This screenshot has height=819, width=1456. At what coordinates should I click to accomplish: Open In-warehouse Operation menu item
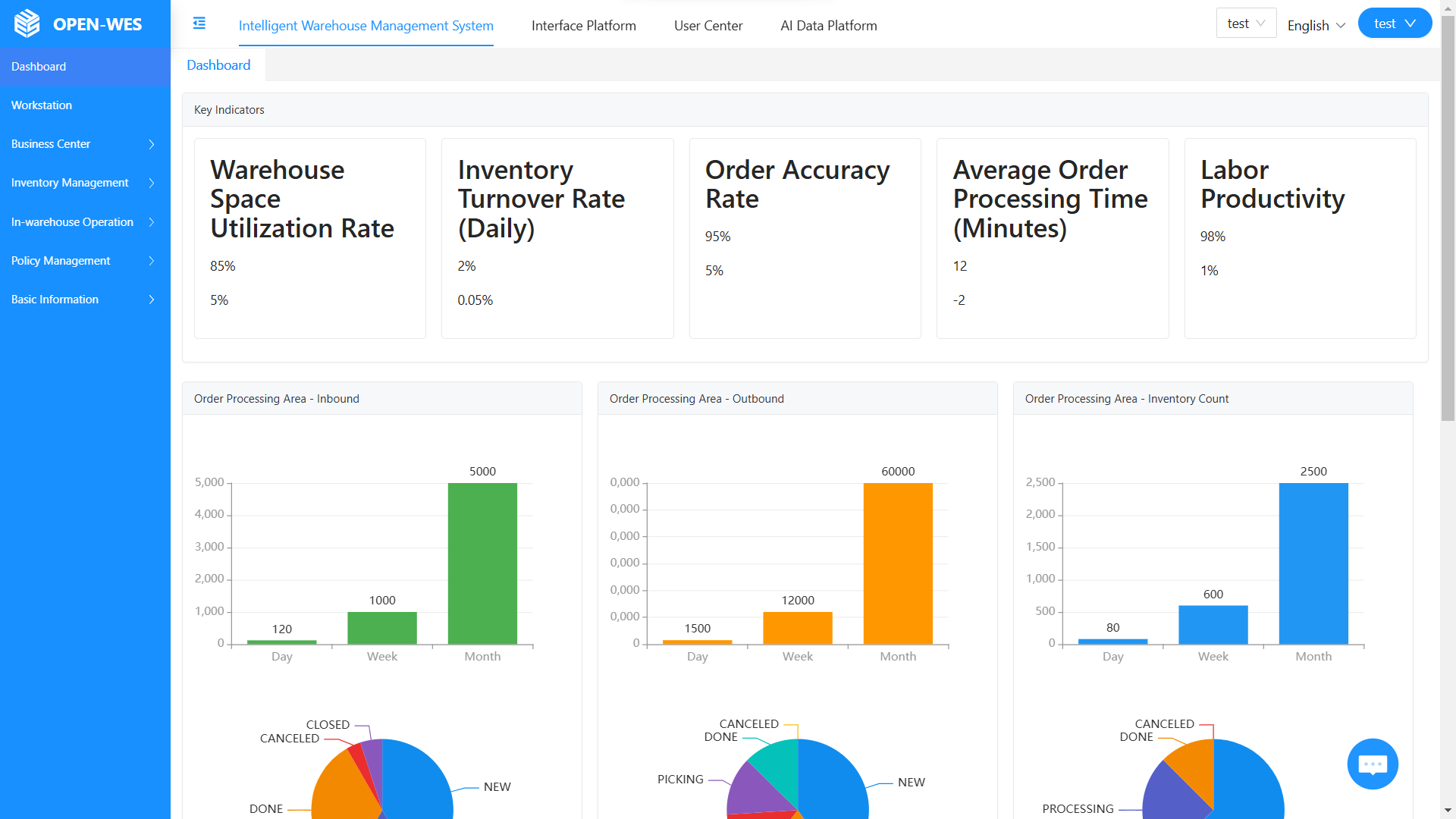85,222
